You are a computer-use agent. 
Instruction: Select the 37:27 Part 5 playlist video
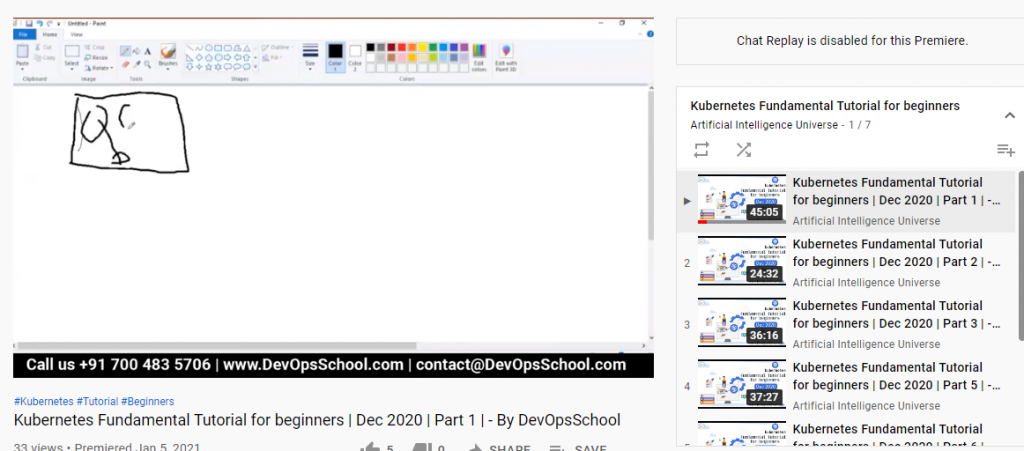pos(741,384)
